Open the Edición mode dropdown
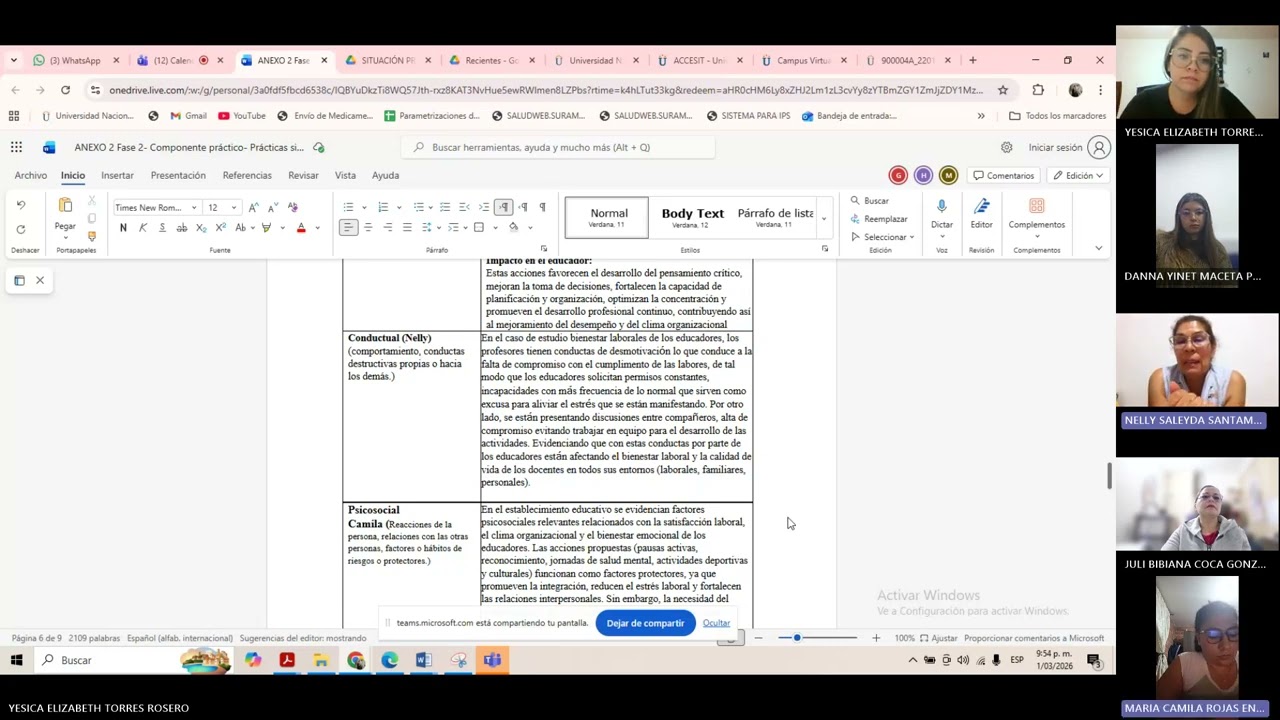1280x720 pixels. point(1078,175)
